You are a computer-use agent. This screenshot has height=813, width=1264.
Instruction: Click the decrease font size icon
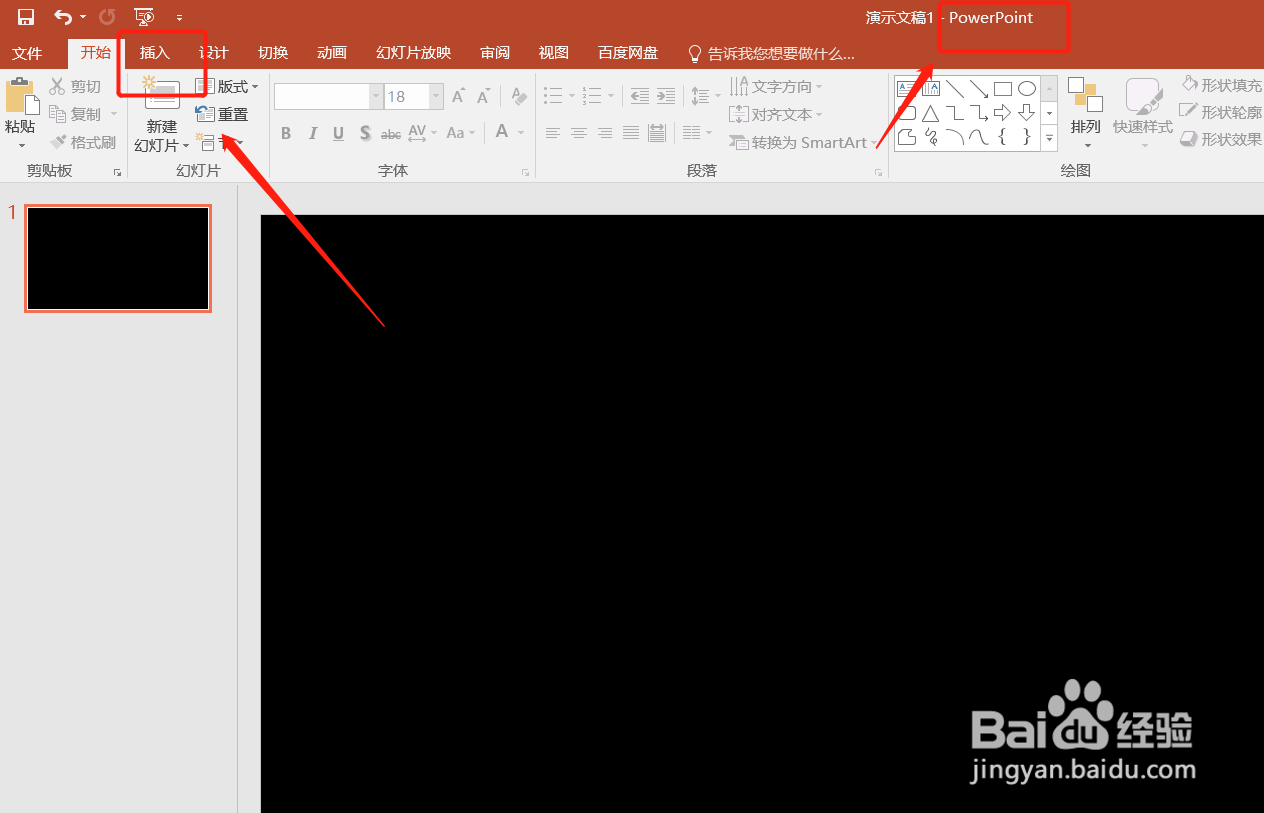[x=484, y=97]
